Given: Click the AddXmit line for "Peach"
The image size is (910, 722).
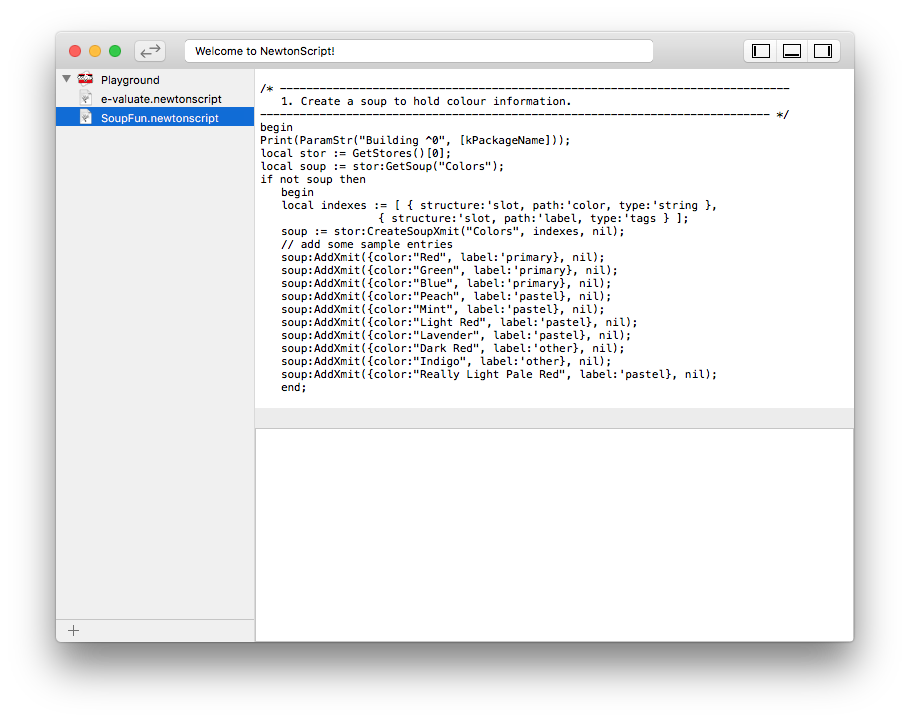Looking at the screenshot, I should pos(446,296).
